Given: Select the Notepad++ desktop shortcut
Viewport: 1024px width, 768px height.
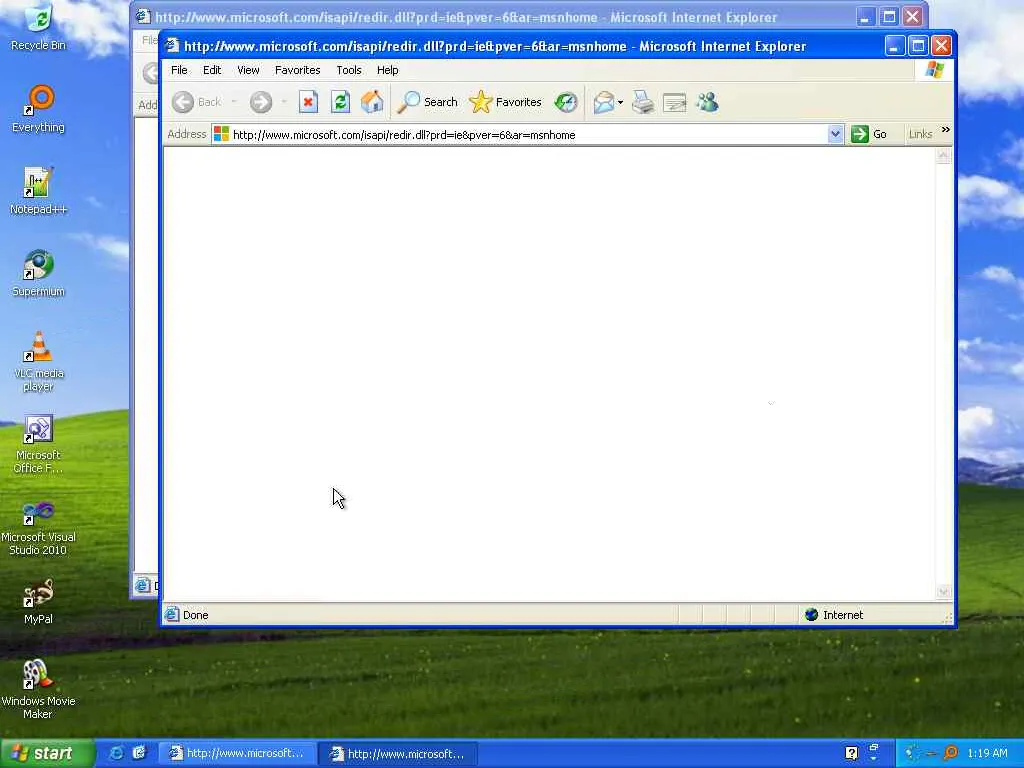Looking at the screenshot, I should 39,191.
